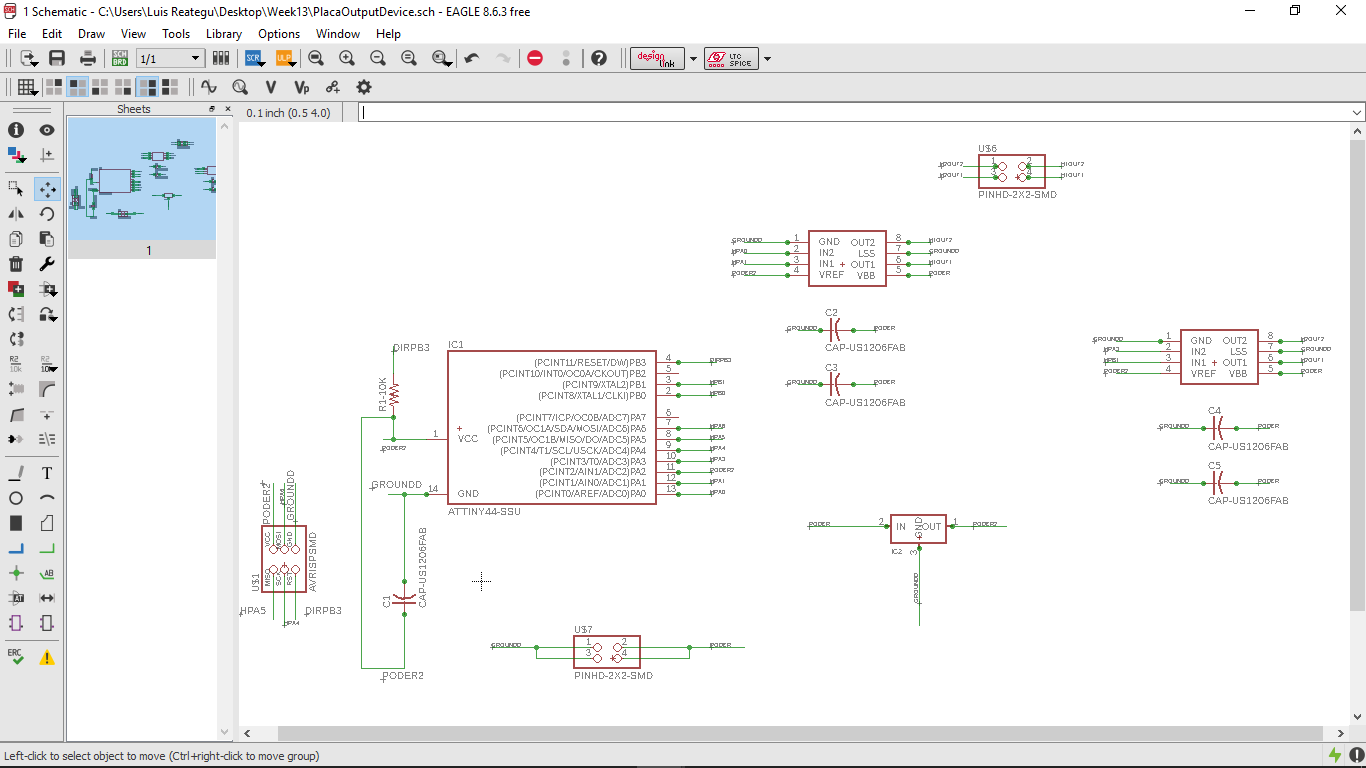
Task: Open the Grid settings icon
Action: click(27, 87)
